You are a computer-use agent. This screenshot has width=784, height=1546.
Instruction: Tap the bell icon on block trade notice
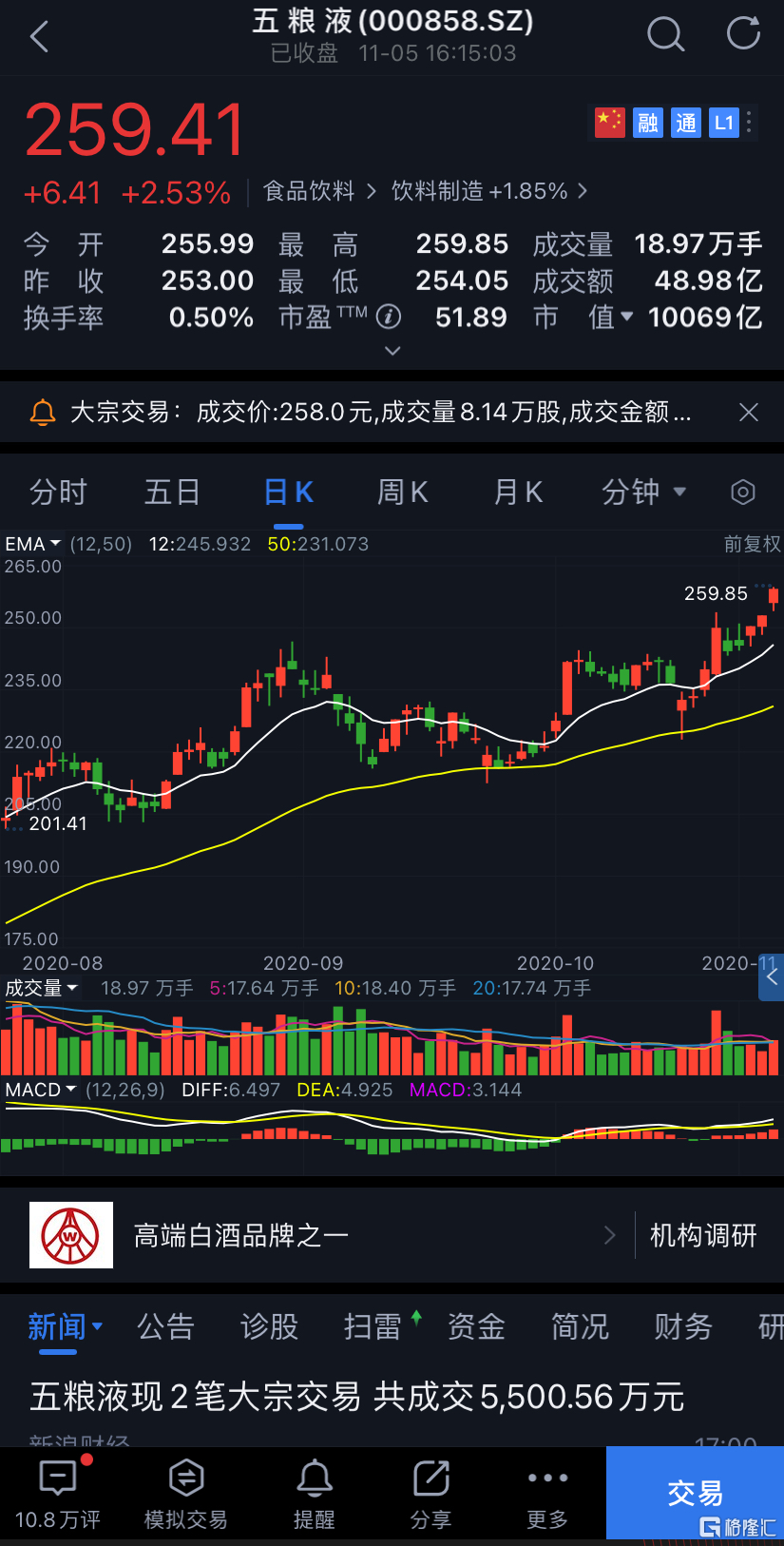click(43, 413)
